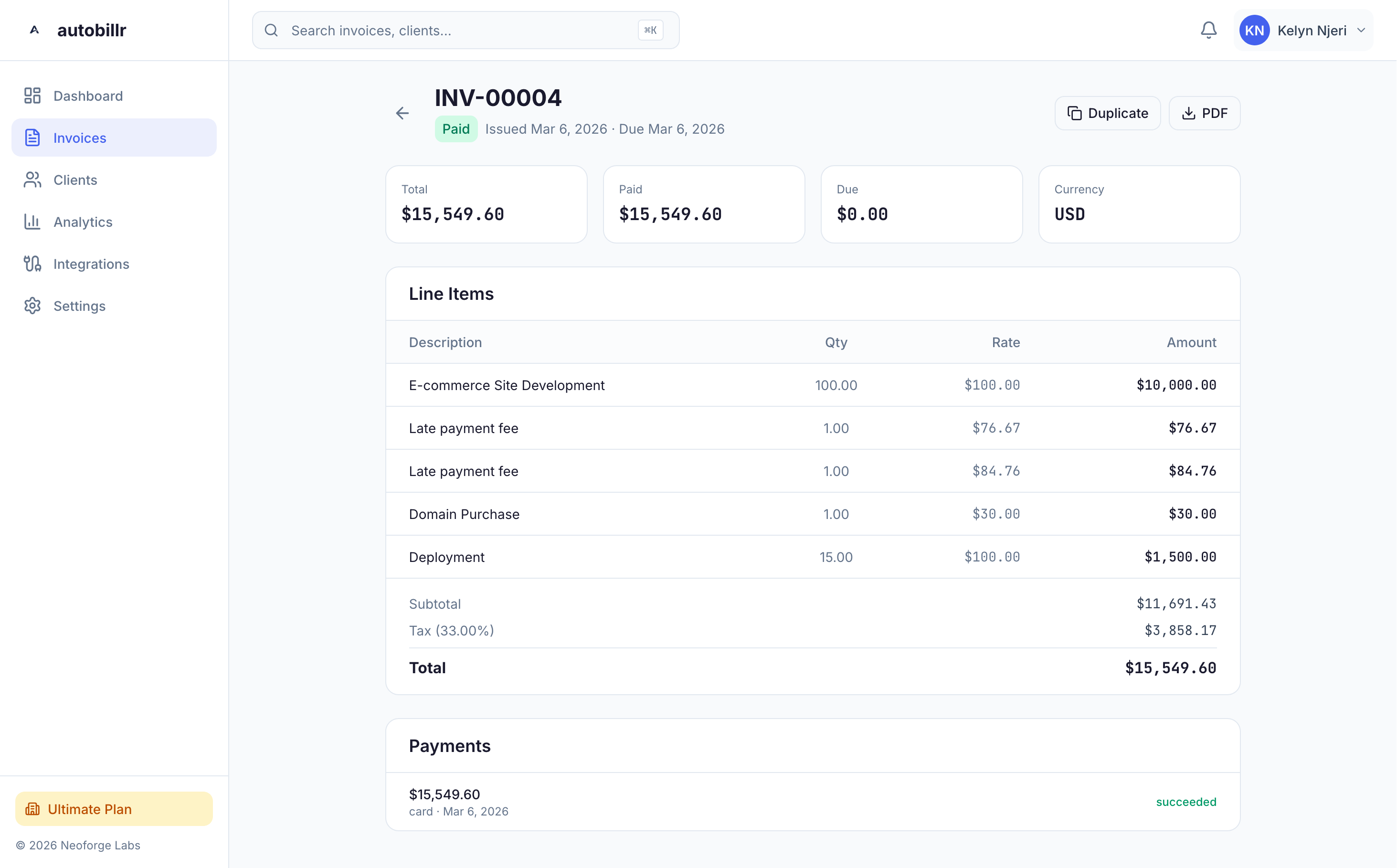Open the Integrations page
This screenshot has width=1397, height=868.
pos(91,264)
